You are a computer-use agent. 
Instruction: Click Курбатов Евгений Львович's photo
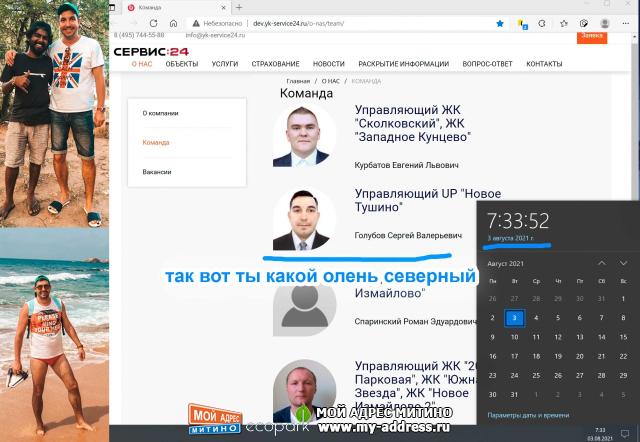[303, 135]
